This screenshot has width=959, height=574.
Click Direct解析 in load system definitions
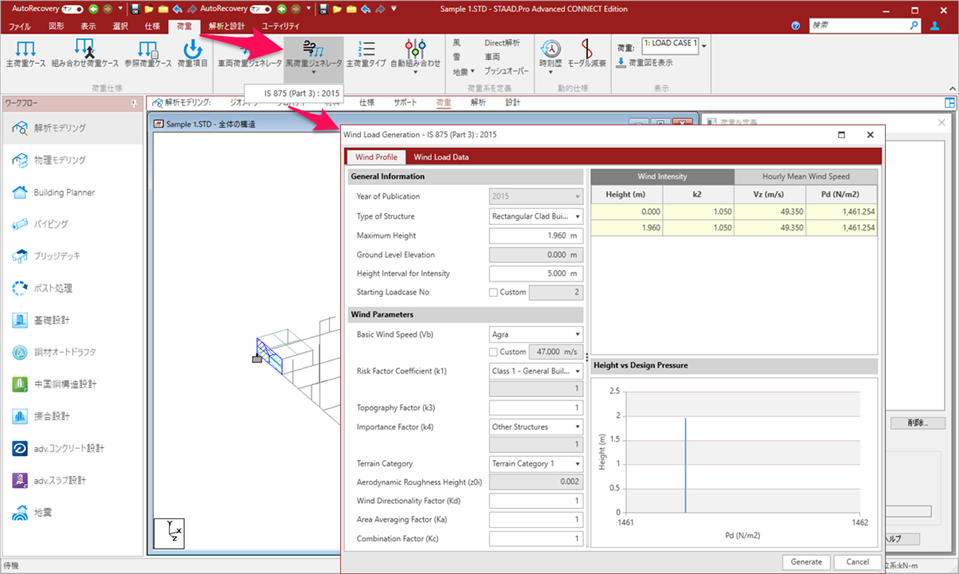(x=502, y=43)
